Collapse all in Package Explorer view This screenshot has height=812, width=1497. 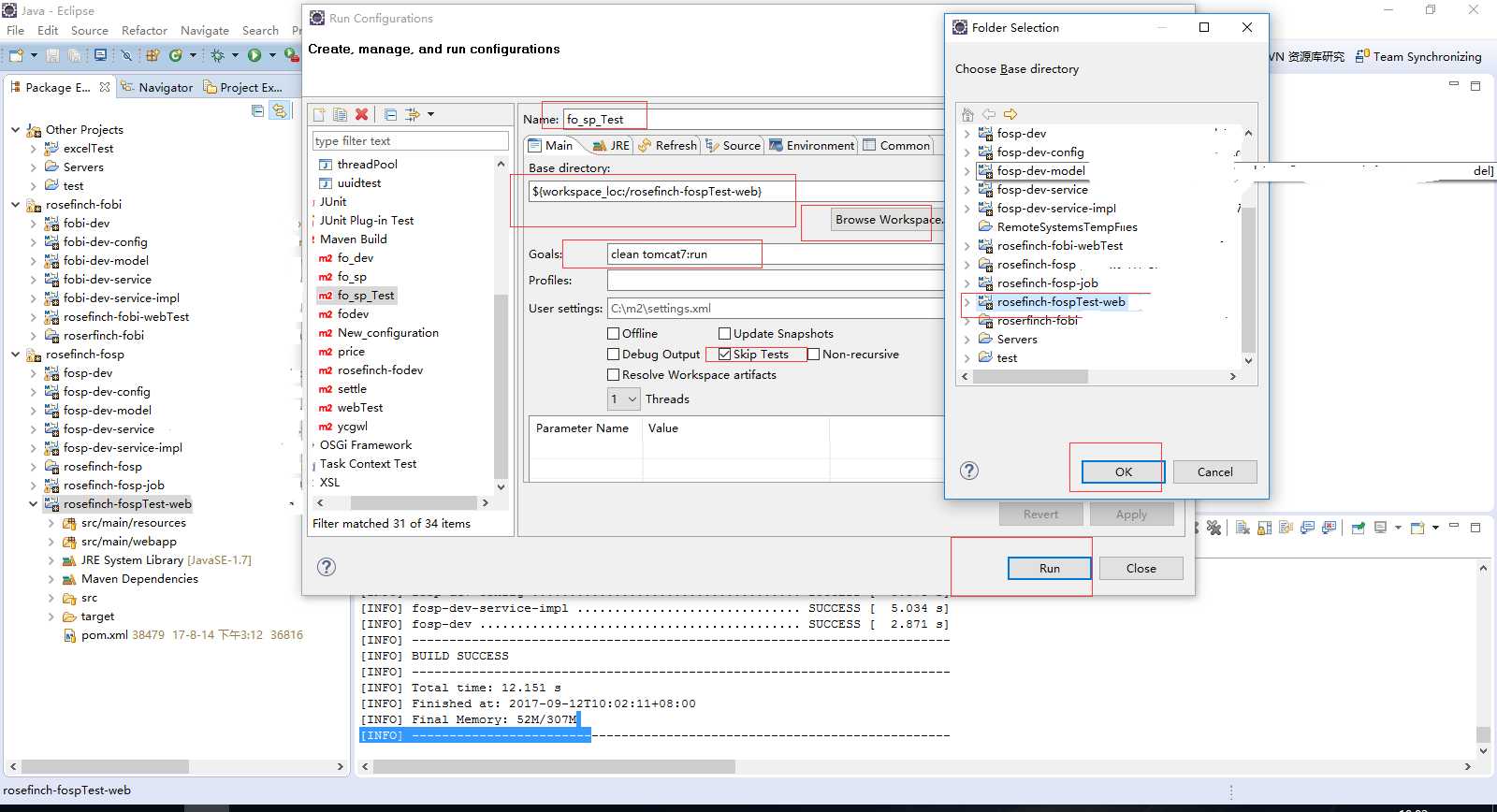[258, 110]
